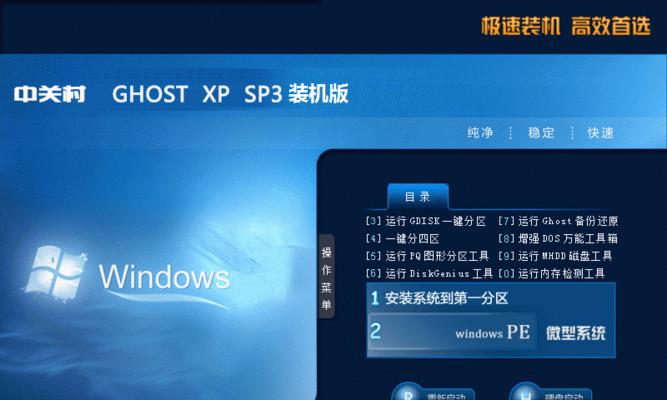Click the 极速装机 高效首选 slogan
Screen dimensions: 667x400
566,26
